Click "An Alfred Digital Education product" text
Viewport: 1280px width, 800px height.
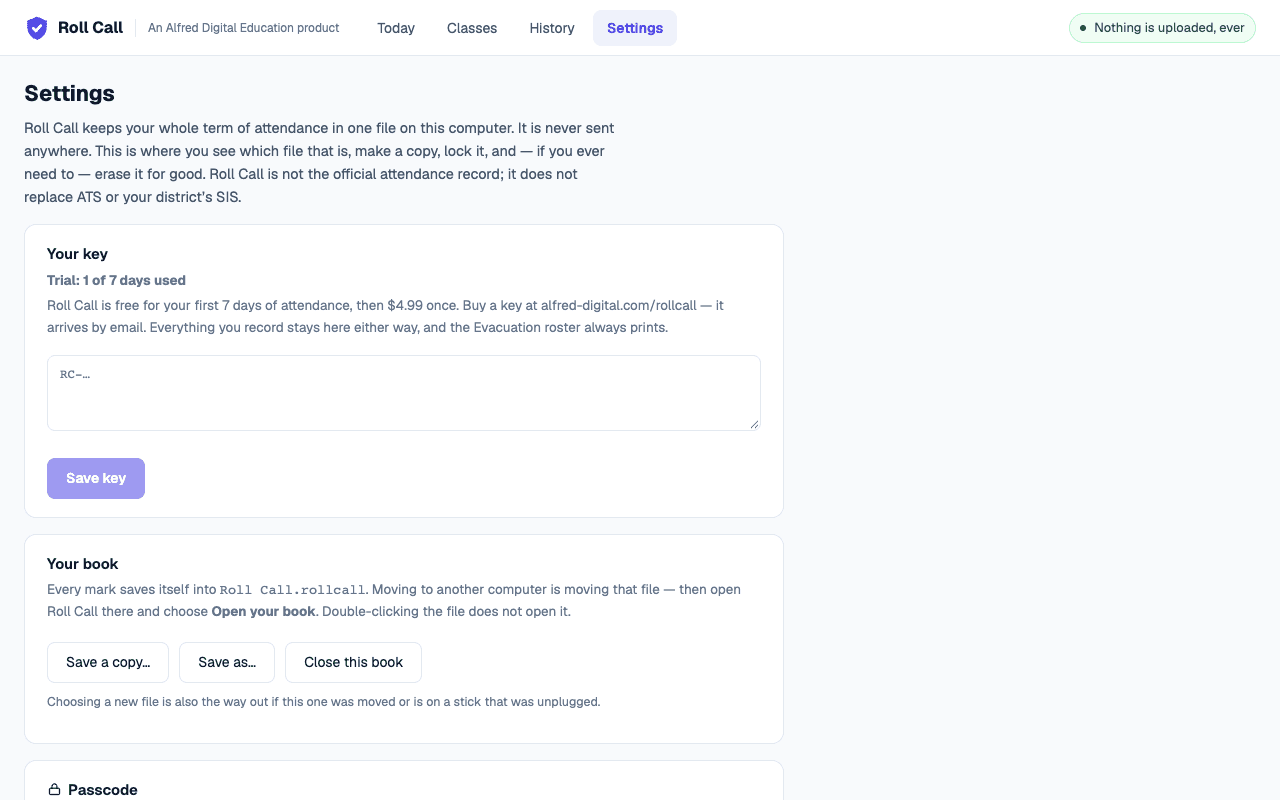click(244, 28)
